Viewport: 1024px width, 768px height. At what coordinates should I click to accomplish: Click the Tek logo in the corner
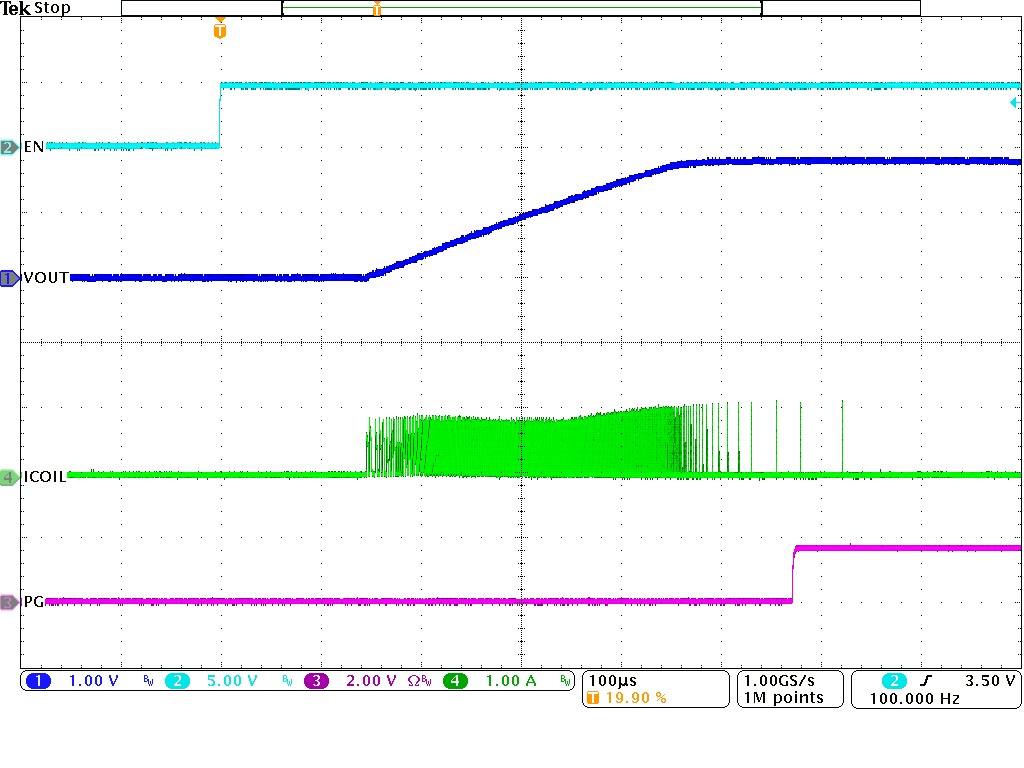tap(16, 8)
